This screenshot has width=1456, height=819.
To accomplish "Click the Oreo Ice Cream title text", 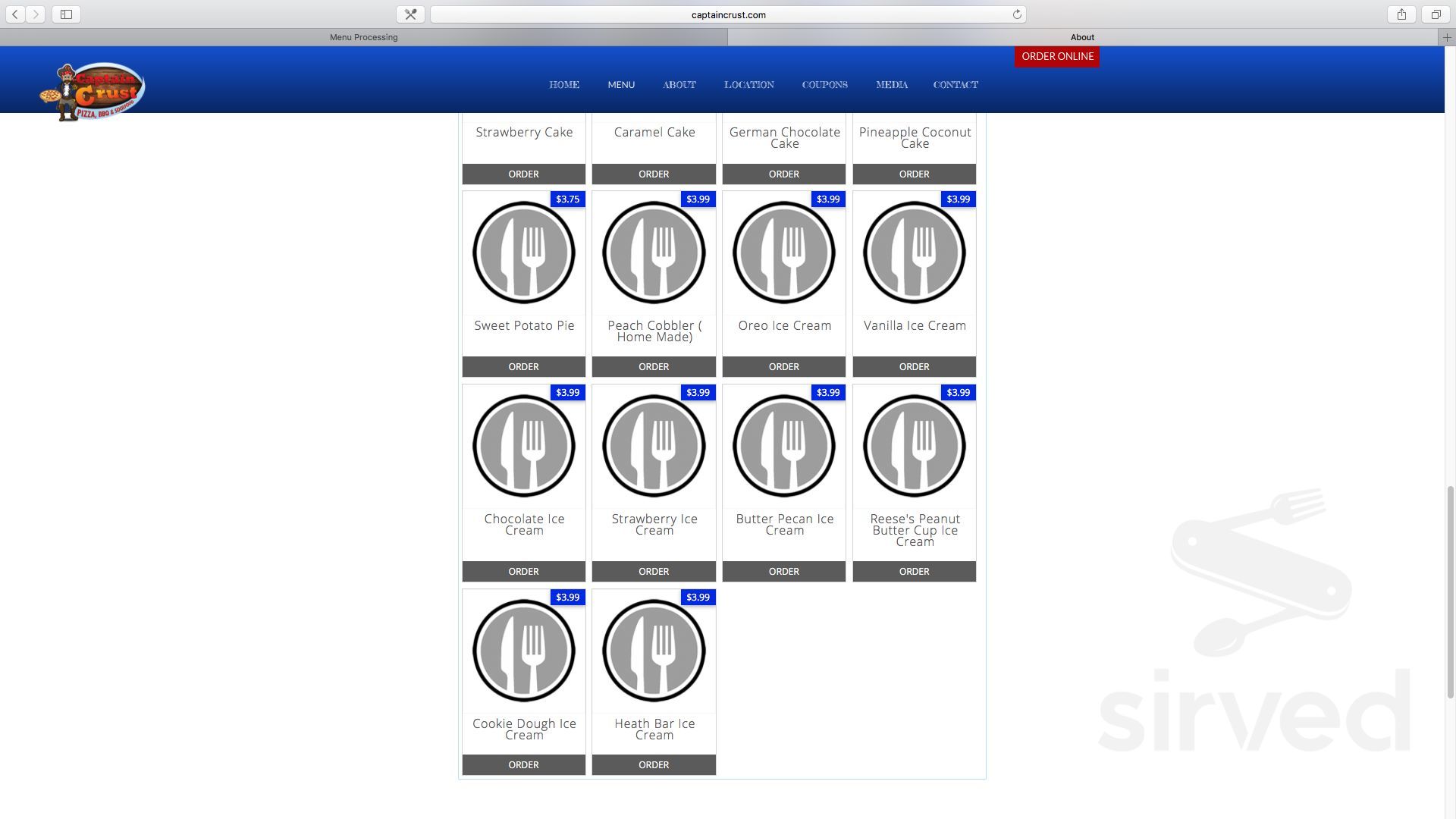I will coord(785,325).
